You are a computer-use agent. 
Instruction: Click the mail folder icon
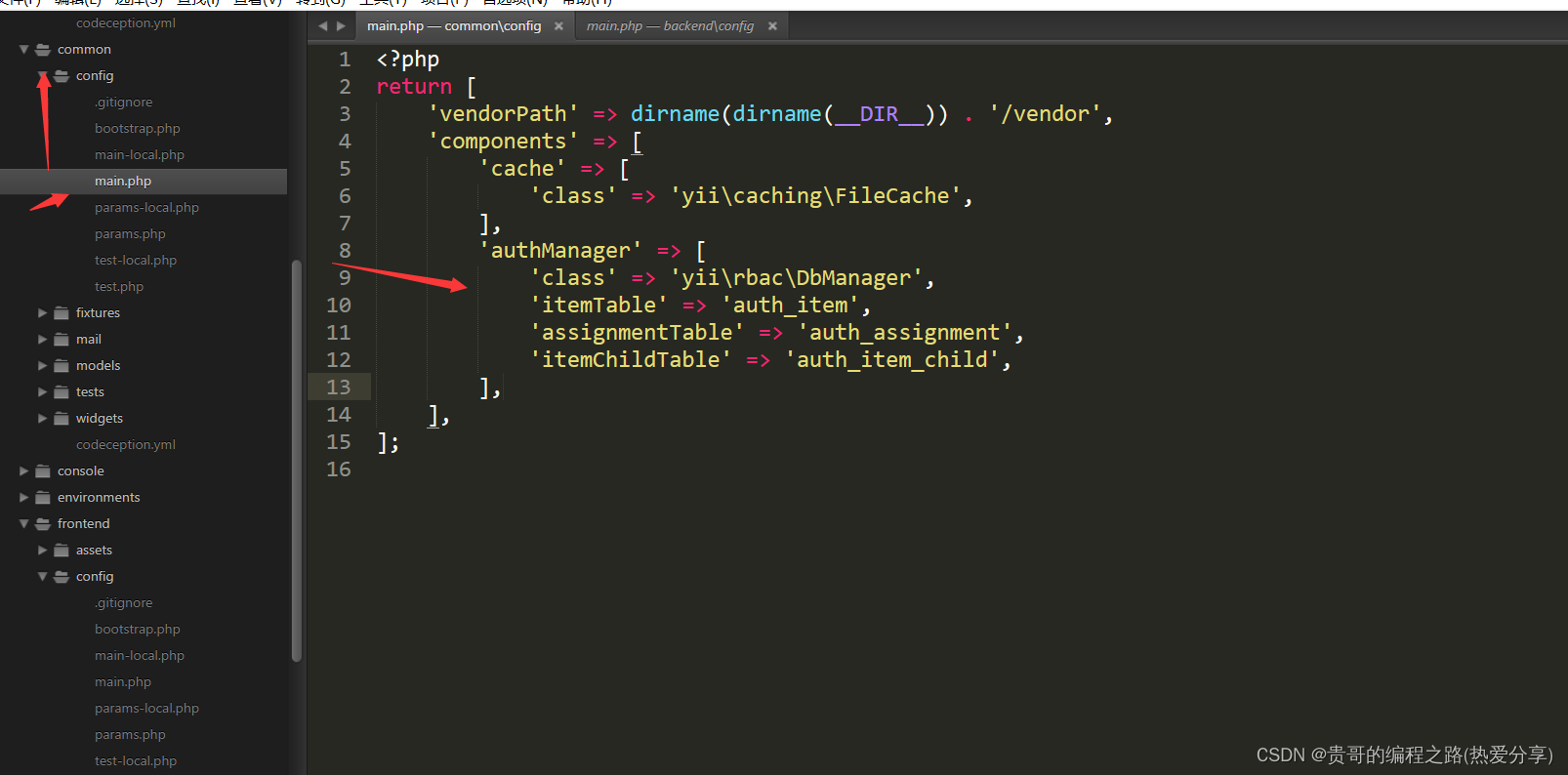click(62, 340)
